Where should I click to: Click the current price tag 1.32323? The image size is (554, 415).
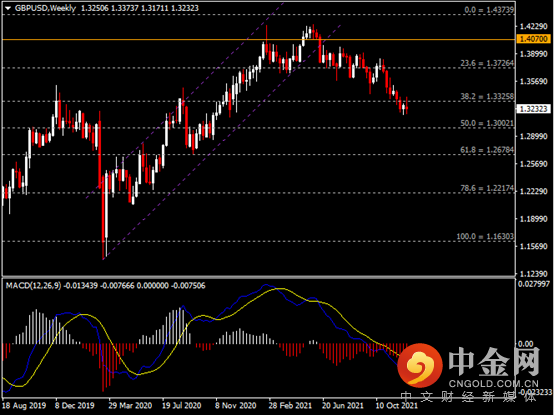[534, 109]
